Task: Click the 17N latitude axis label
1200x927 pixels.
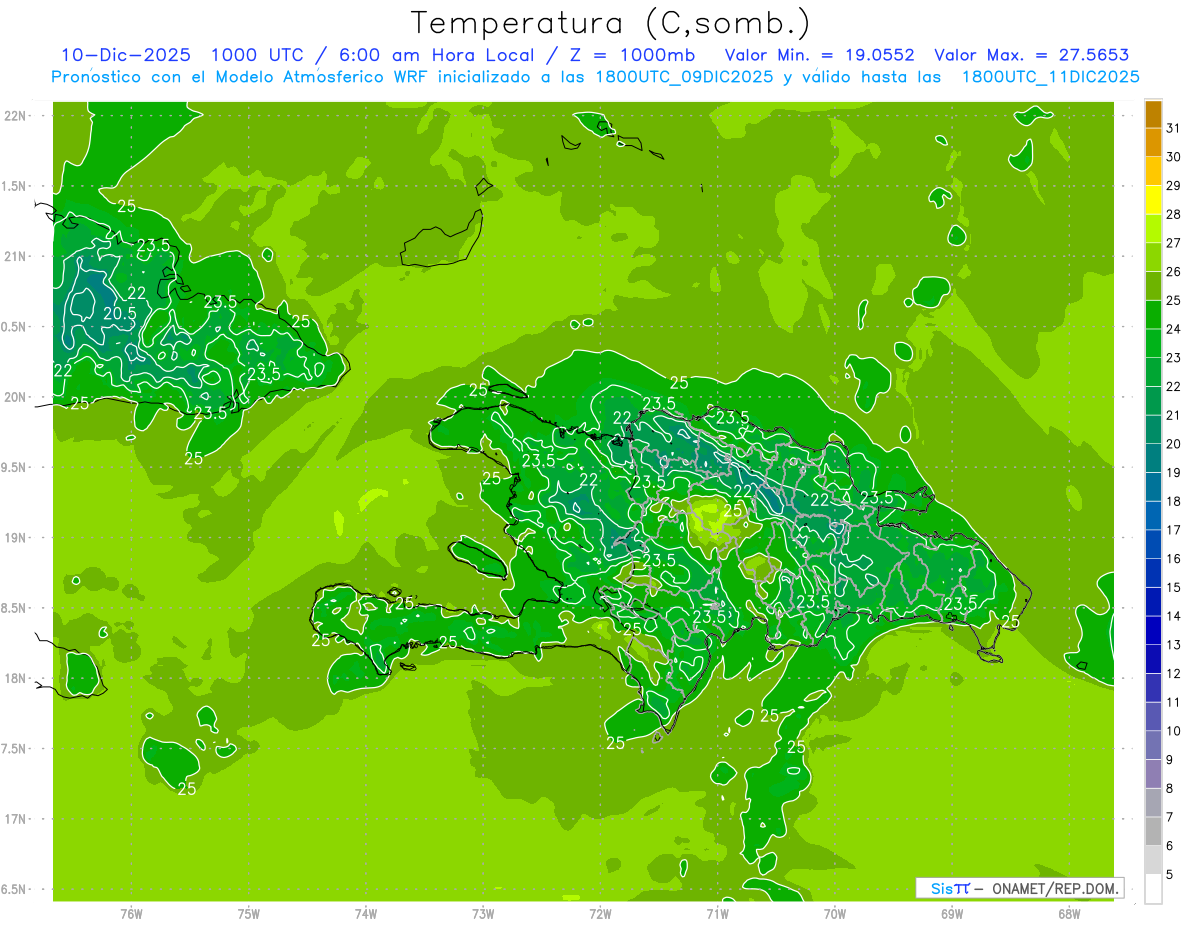Action: point(17,819)
